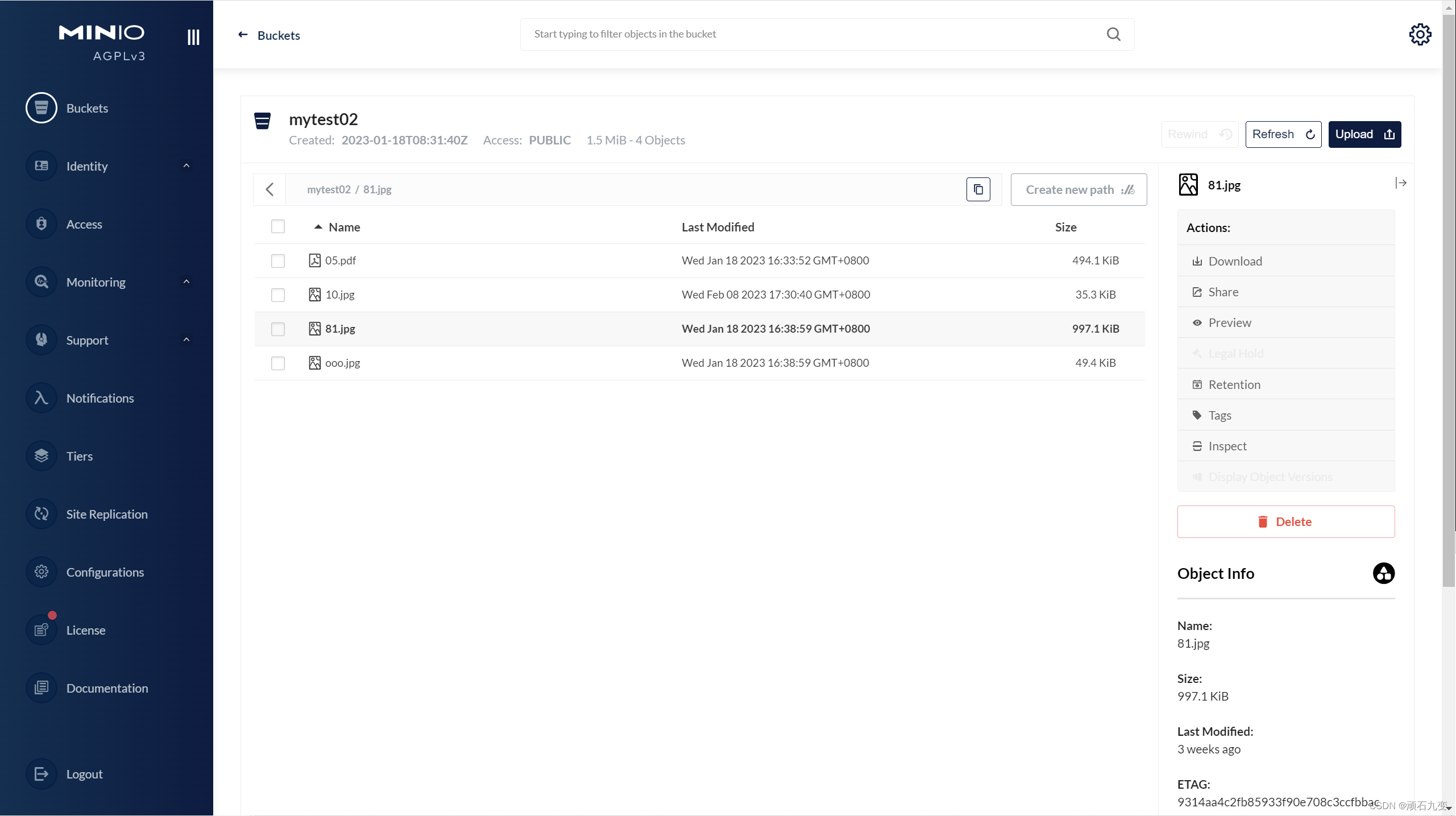The image size is (1456, 816).
Task: Click the Logout icon
Action: (42, 774)
